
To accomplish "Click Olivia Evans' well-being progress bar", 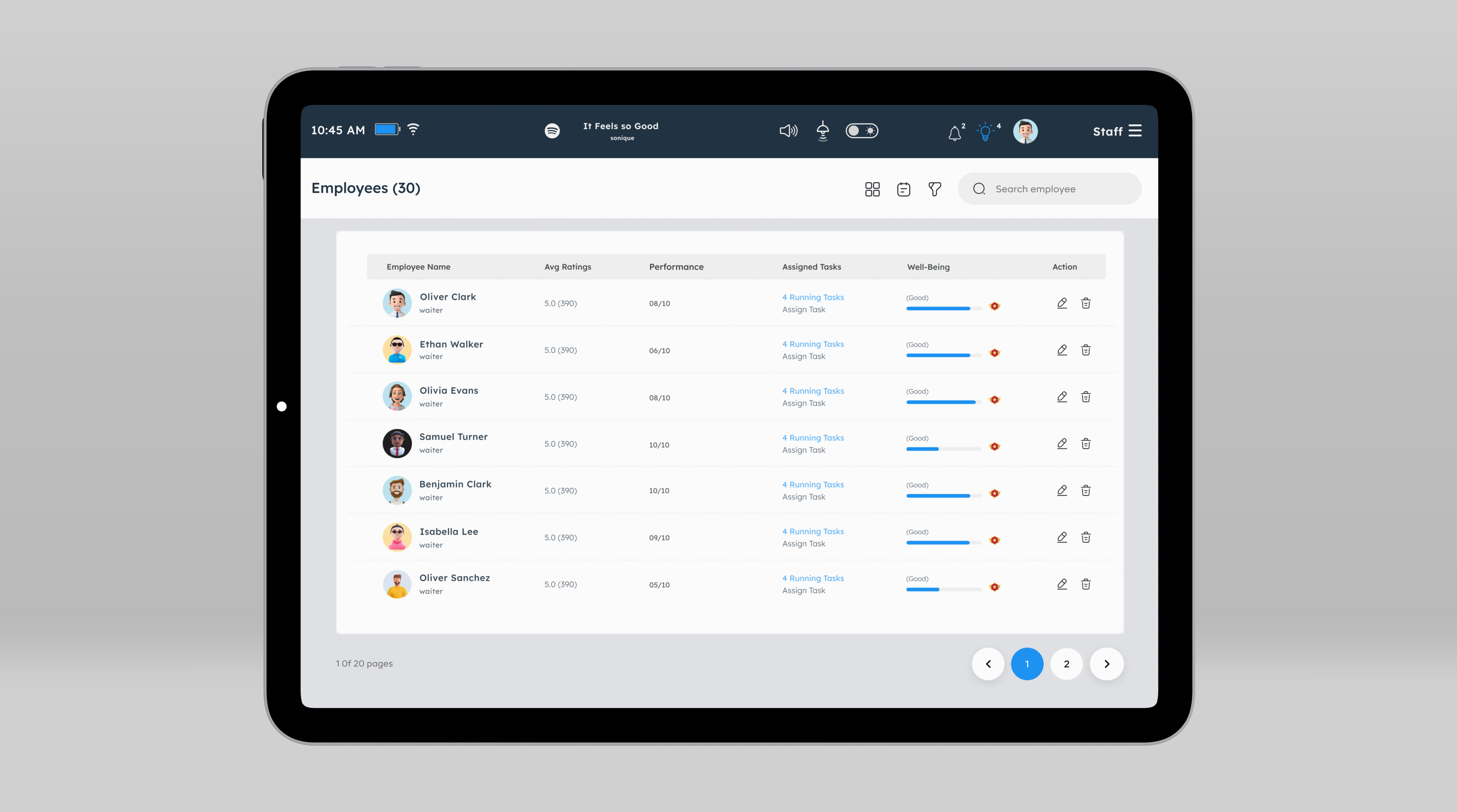I will (x=943, y=402).
